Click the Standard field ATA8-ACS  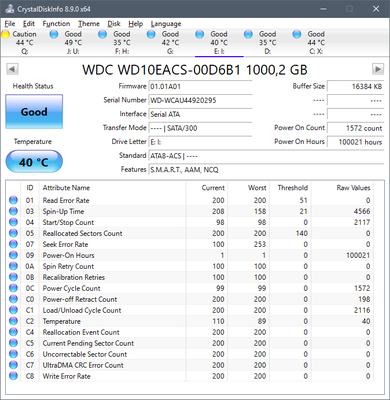pos(266,156)
